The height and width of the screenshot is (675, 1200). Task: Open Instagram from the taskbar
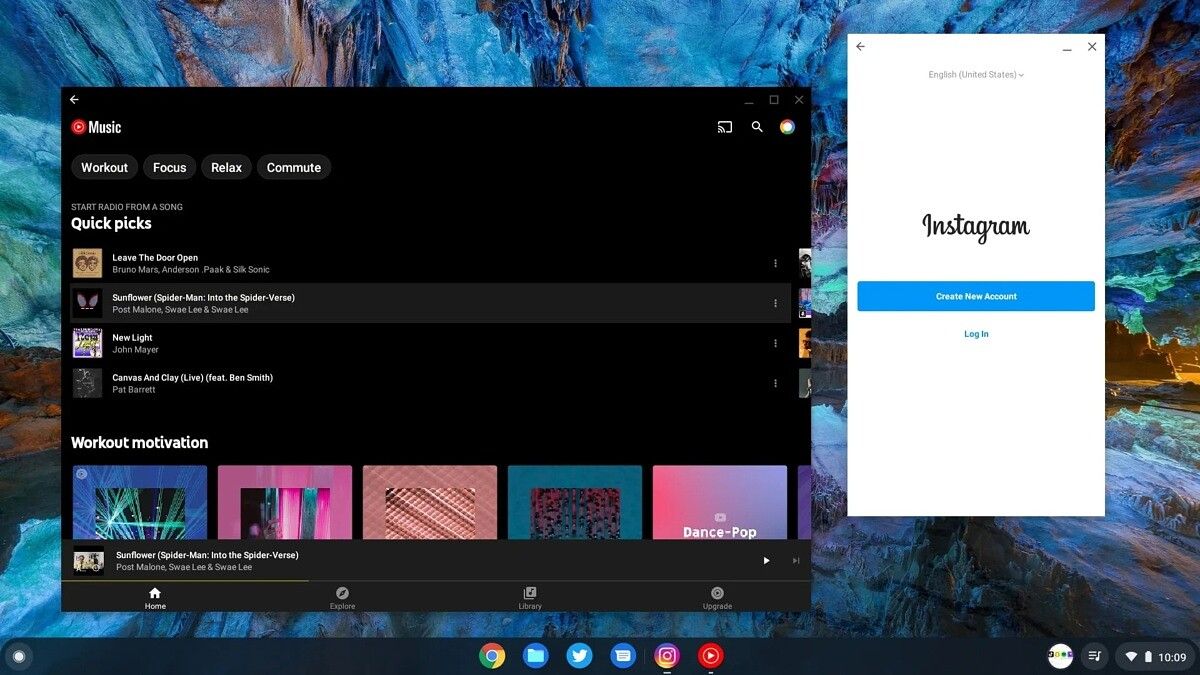(666, 656)
